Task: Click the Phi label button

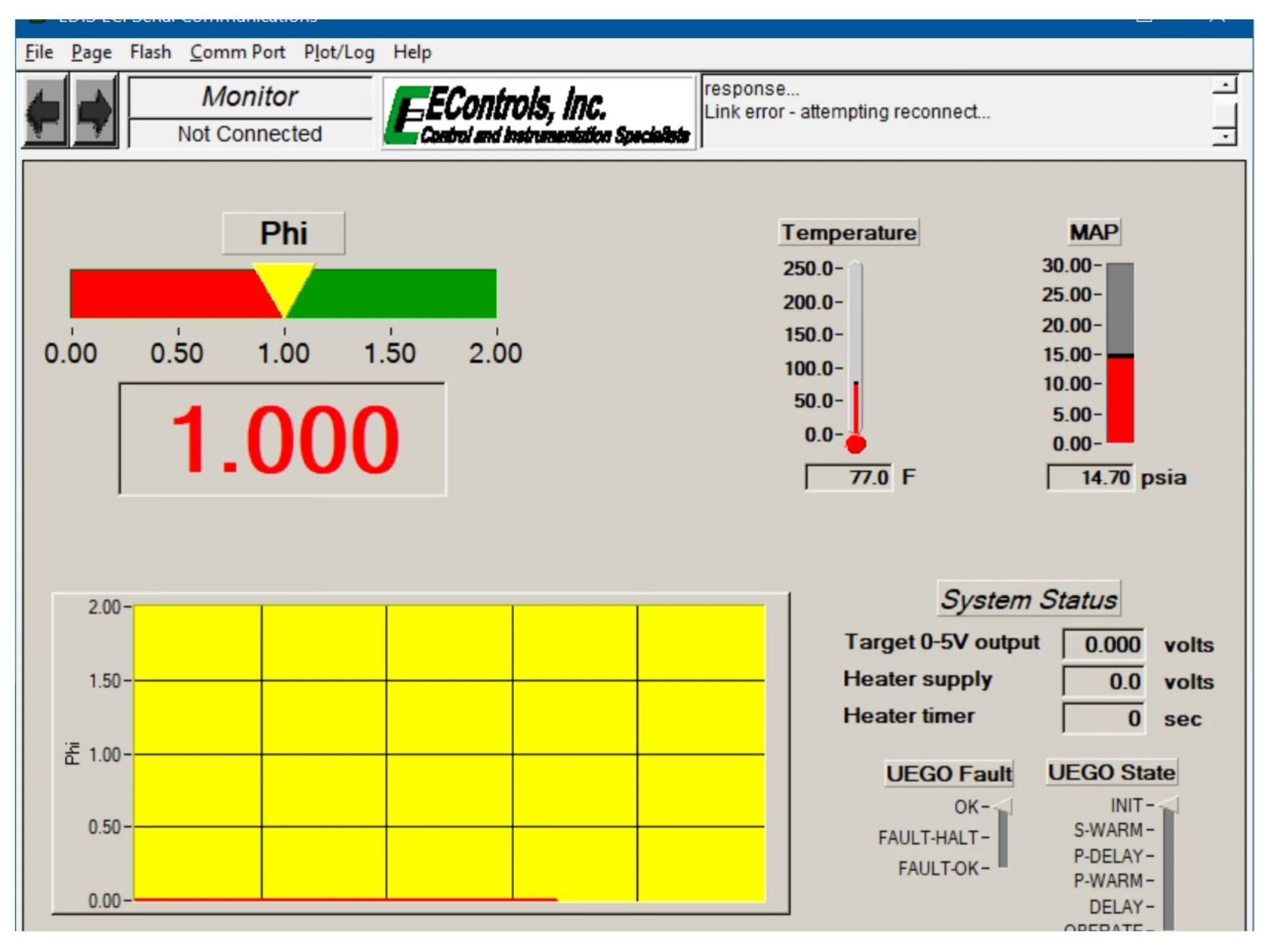Action: coord(283,232)
